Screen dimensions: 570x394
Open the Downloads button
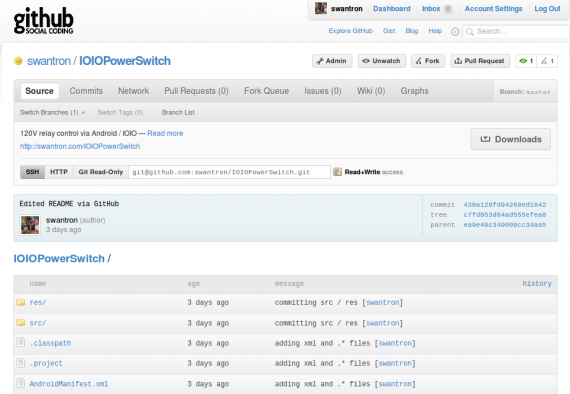tap(511, 139)
